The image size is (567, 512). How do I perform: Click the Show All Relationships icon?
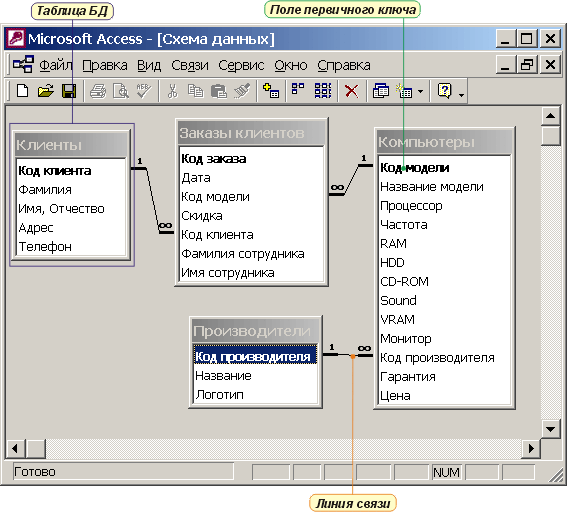pyautogui.click(x=323, y=90)
